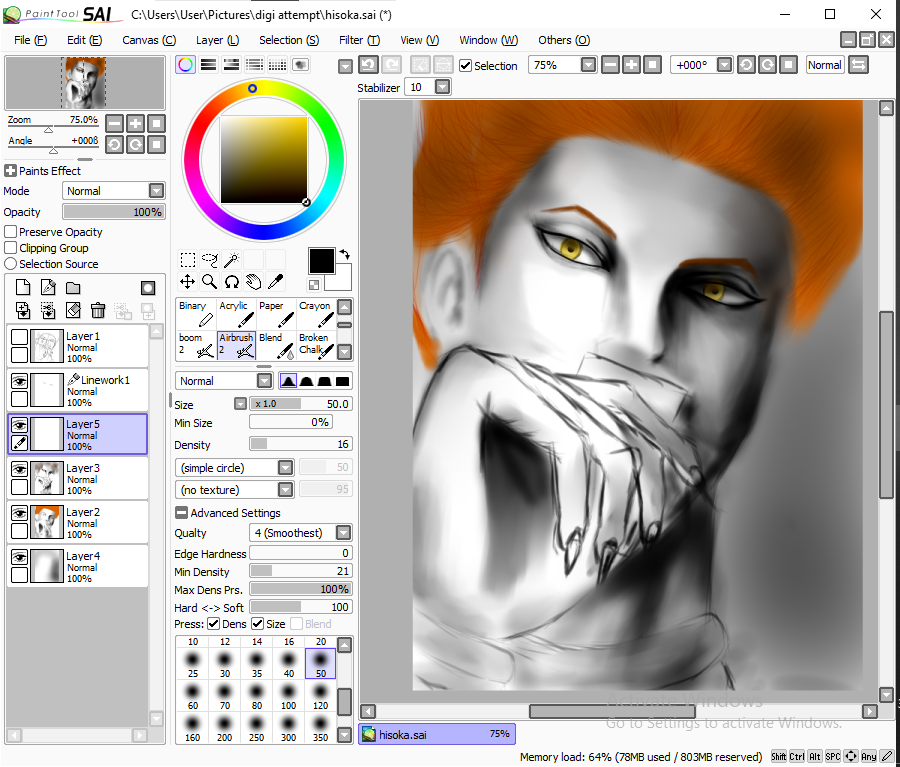Open the Filter menu
The width and height of the screenshot is (900, 767).
click(x=359, y=40)
